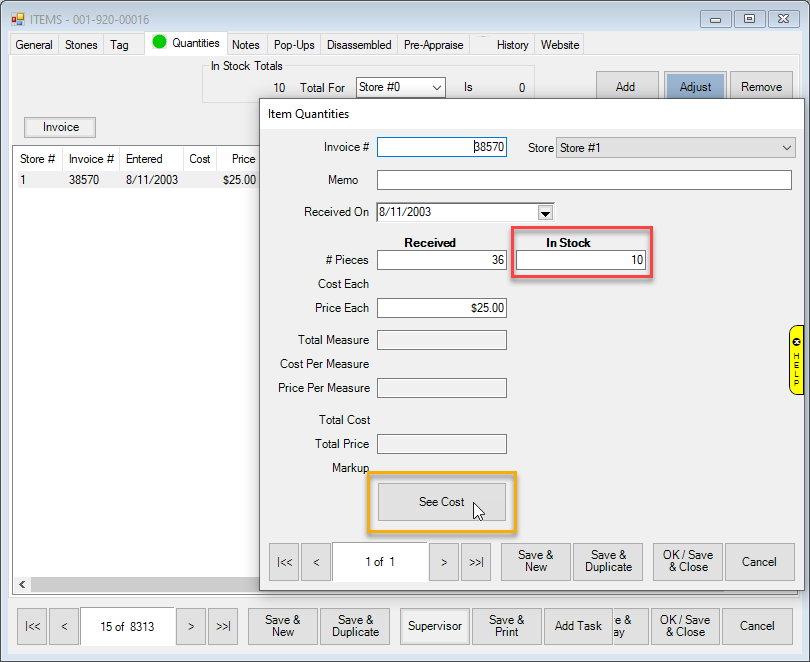Go to previous record in Item Quantities
Viewport: 810px width, 662px height.
316,562
